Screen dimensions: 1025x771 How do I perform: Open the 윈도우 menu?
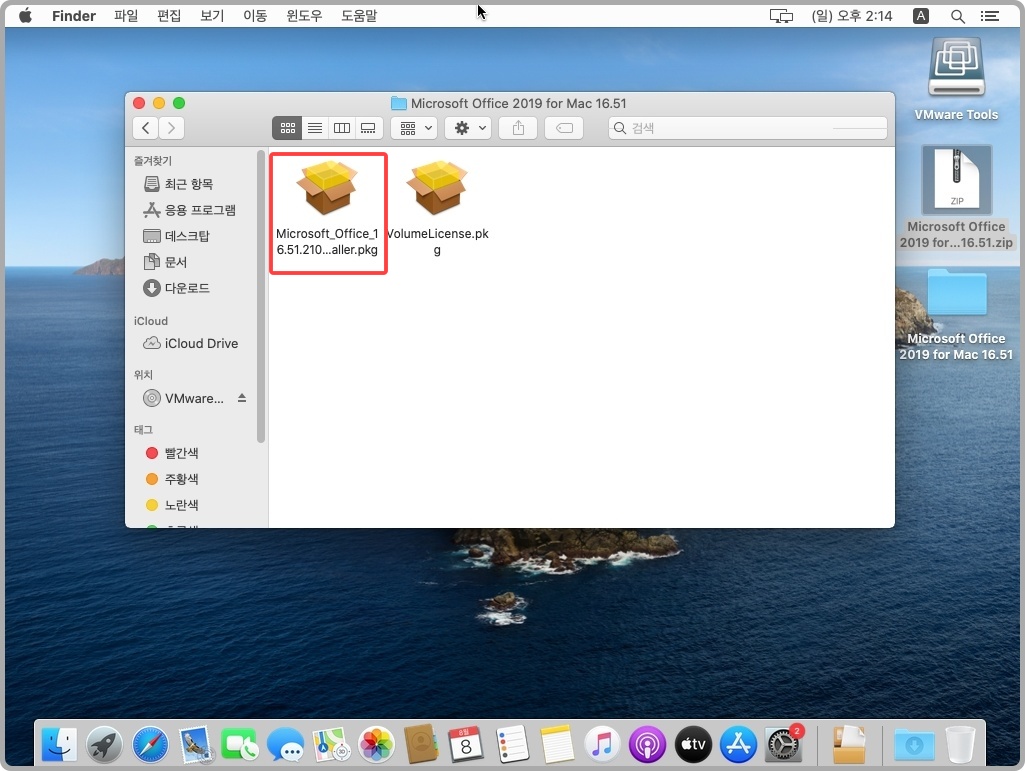[305, 16]
